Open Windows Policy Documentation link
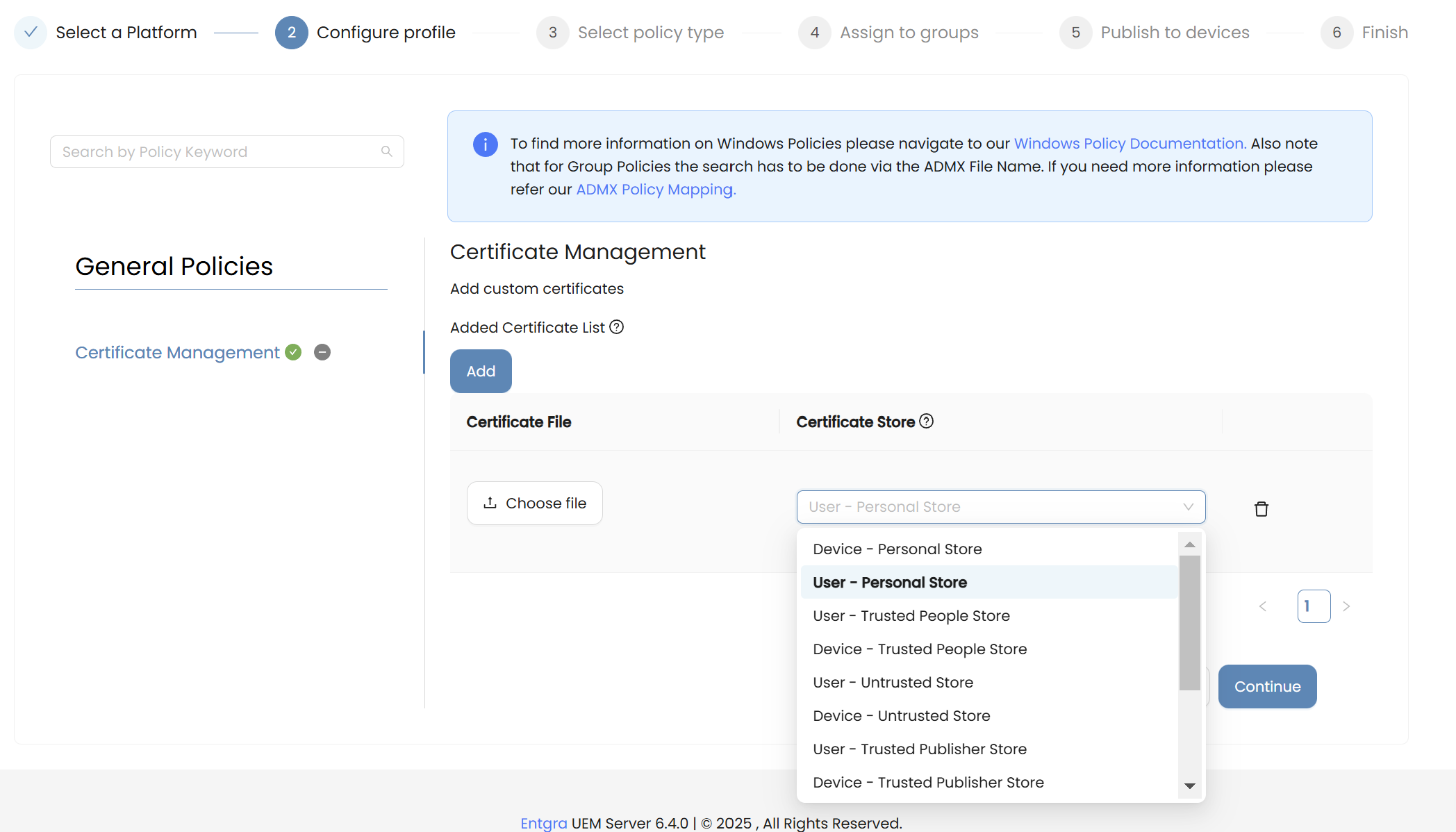Image resolution: width=1456 pixels, height=832 pixels. click(x=1130, y=143)
